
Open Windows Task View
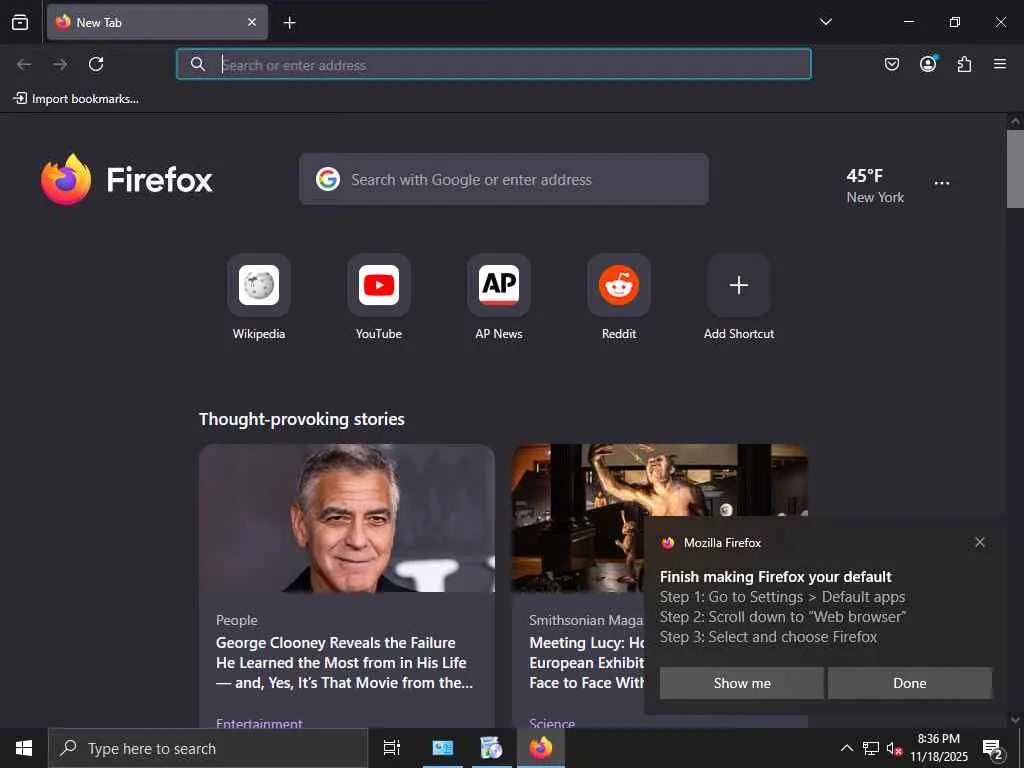(x=391, y=748)
